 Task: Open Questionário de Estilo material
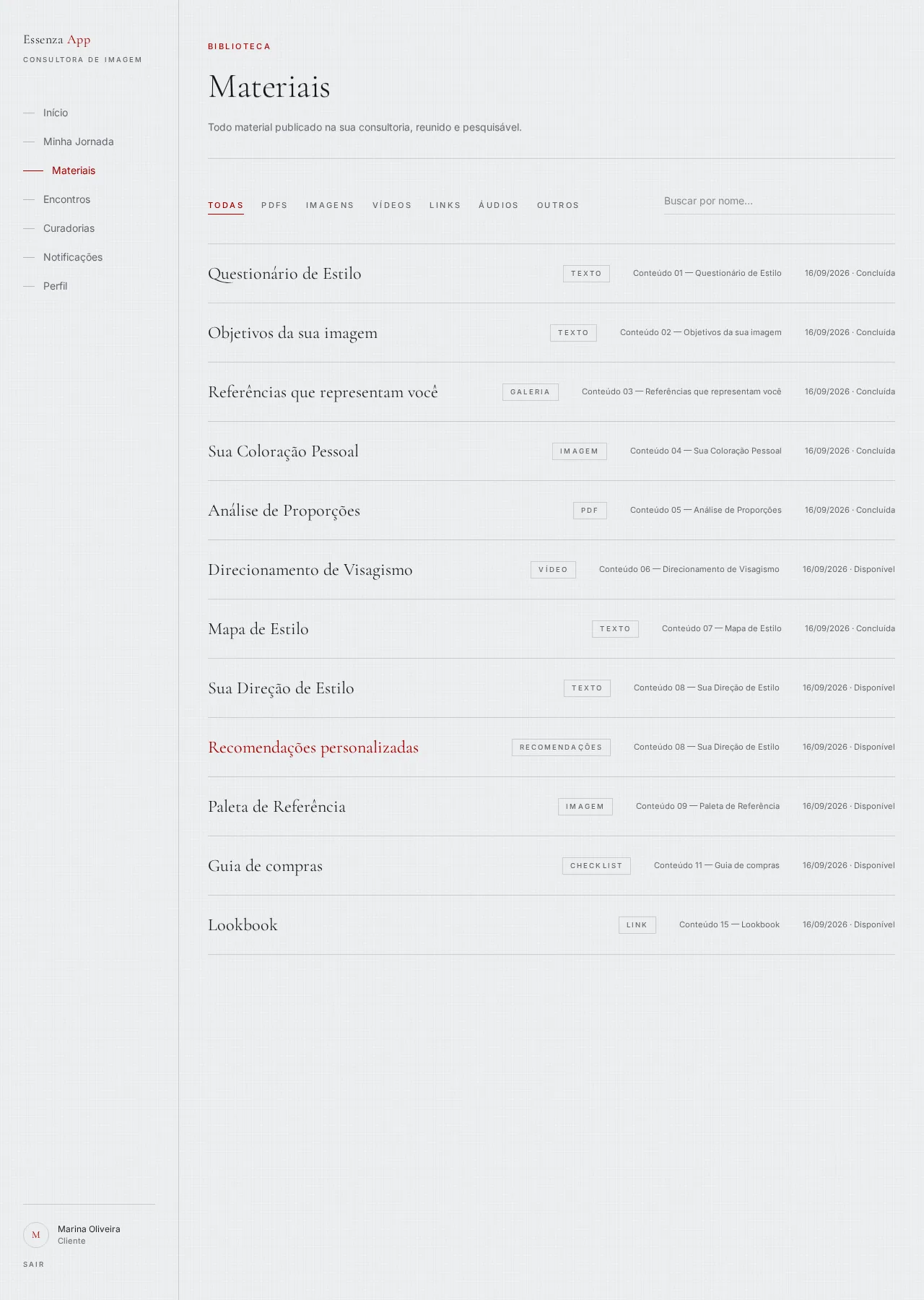[284, 274]
